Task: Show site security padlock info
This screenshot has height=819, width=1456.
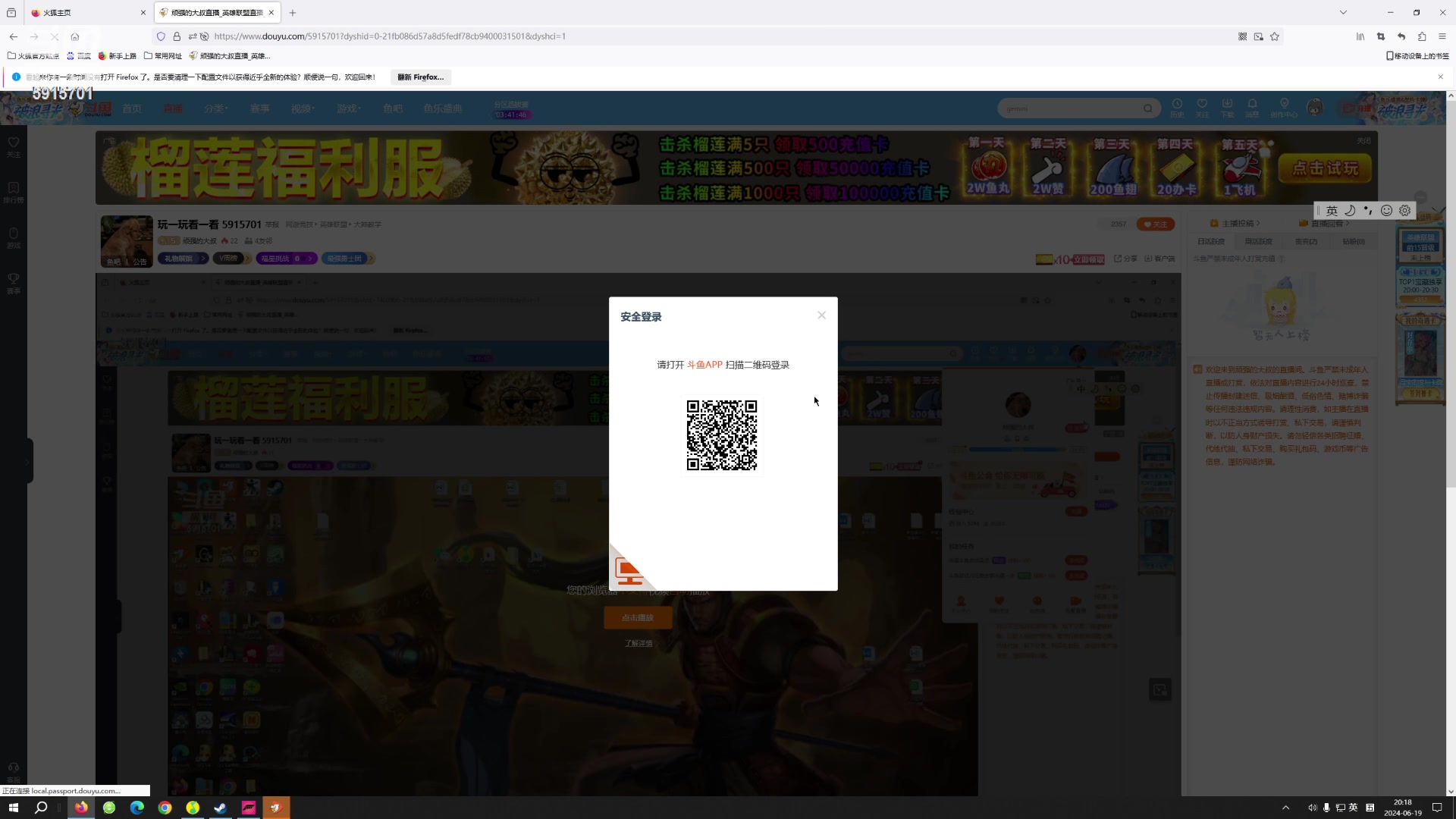Action: click(x=177, y=36)
